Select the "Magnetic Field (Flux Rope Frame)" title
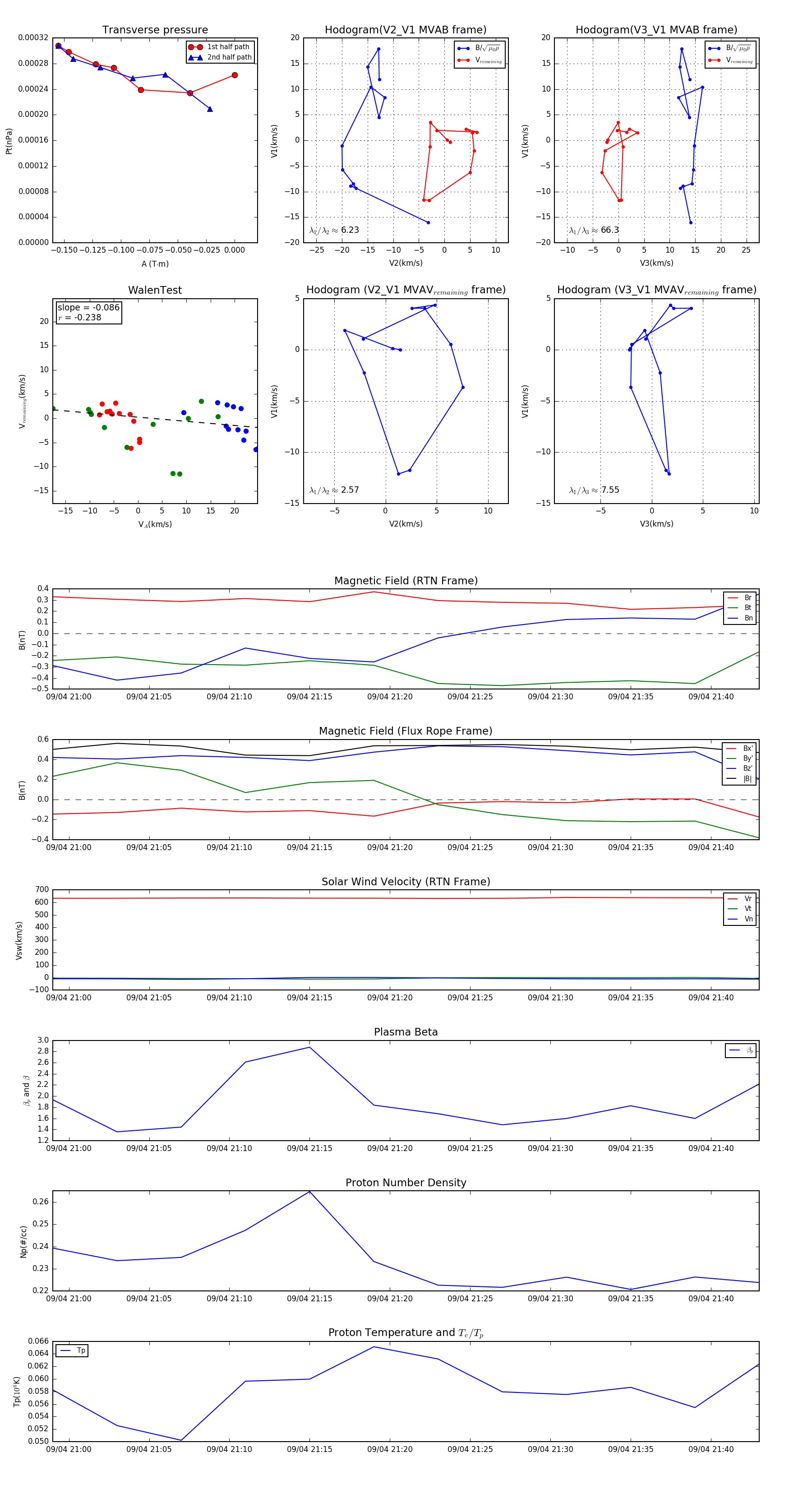This screenshot has width=812, height=1489. 406,731
